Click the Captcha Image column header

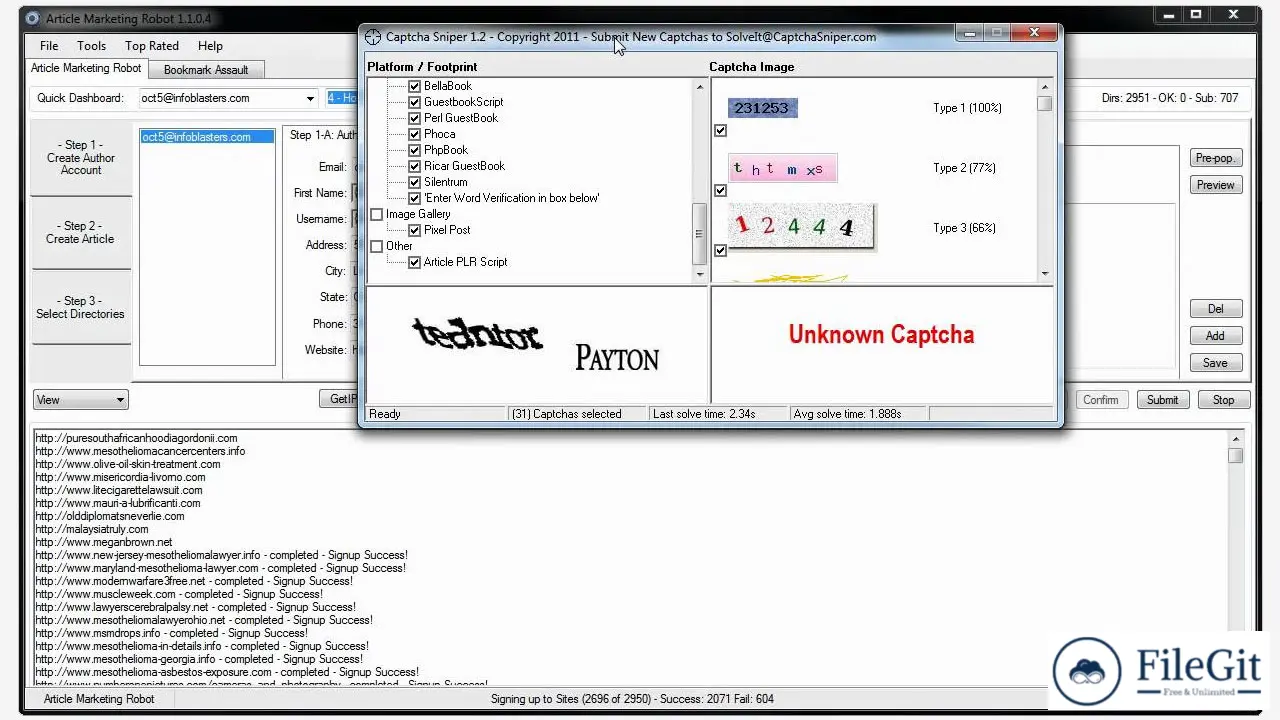[x=752, y=67]
